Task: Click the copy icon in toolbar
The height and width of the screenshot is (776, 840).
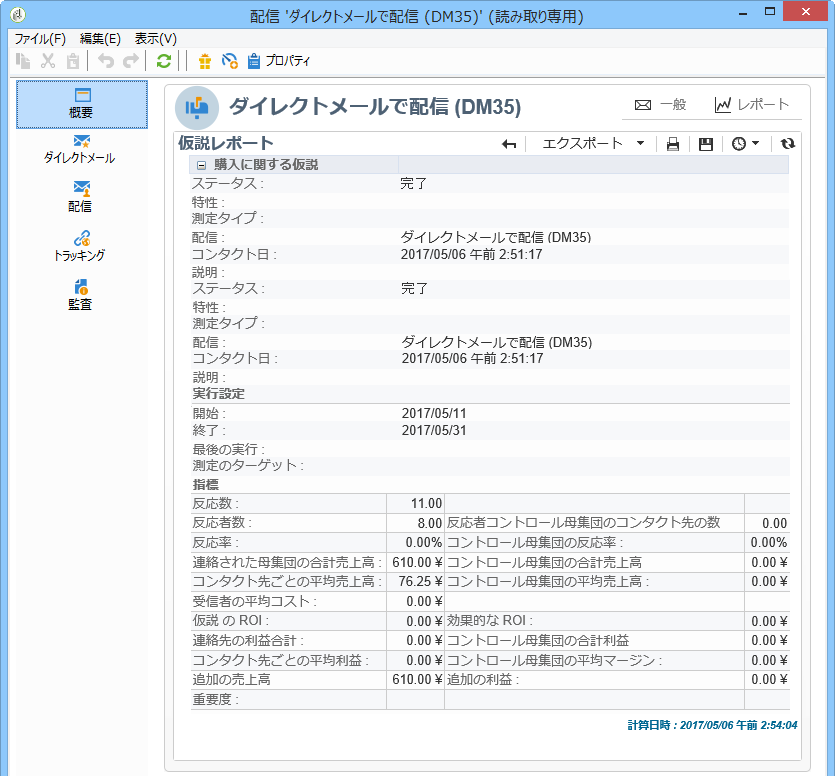Action: [x=23, y=61]
